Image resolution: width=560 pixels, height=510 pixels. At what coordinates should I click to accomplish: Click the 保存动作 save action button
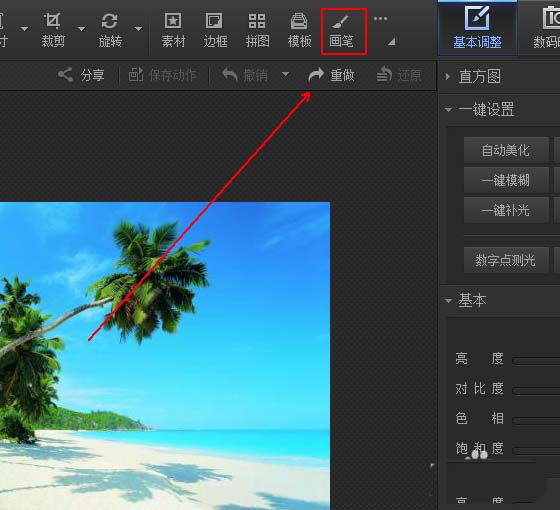pos(162,75)
